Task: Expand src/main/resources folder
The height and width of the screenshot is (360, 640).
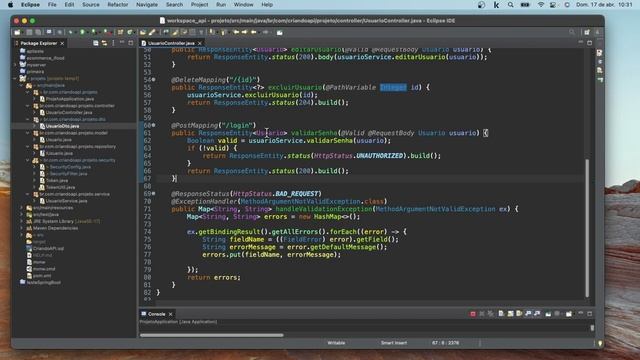Action: tap(22, 208)
